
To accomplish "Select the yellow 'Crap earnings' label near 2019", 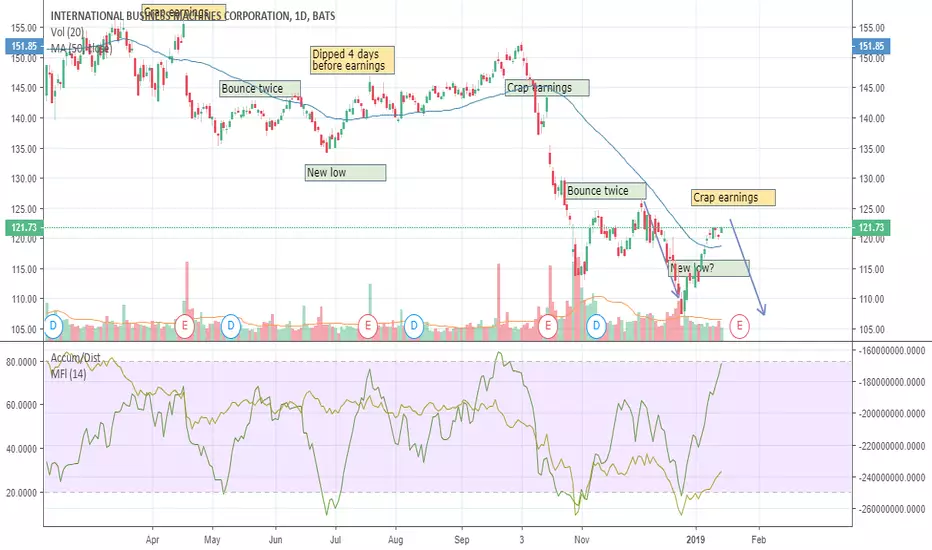I will click(x=733, y=197).
